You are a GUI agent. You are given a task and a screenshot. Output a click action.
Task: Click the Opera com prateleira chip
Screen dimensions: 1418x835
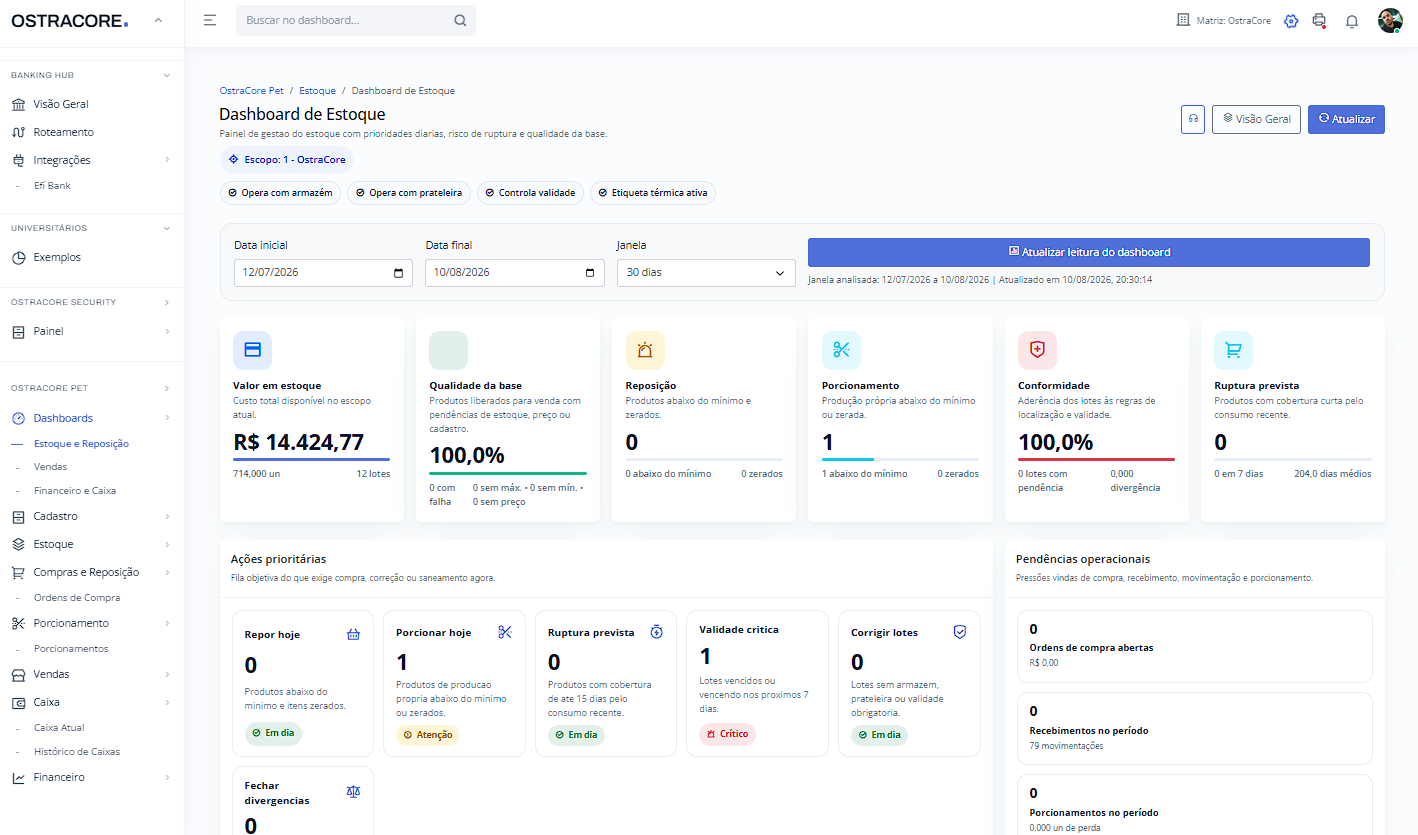pos(409,193)
